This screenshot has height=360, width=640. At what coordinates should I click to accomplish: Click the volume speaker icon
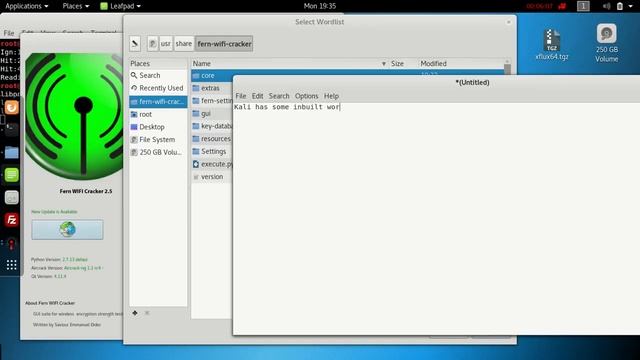click(x=607, y=6)
